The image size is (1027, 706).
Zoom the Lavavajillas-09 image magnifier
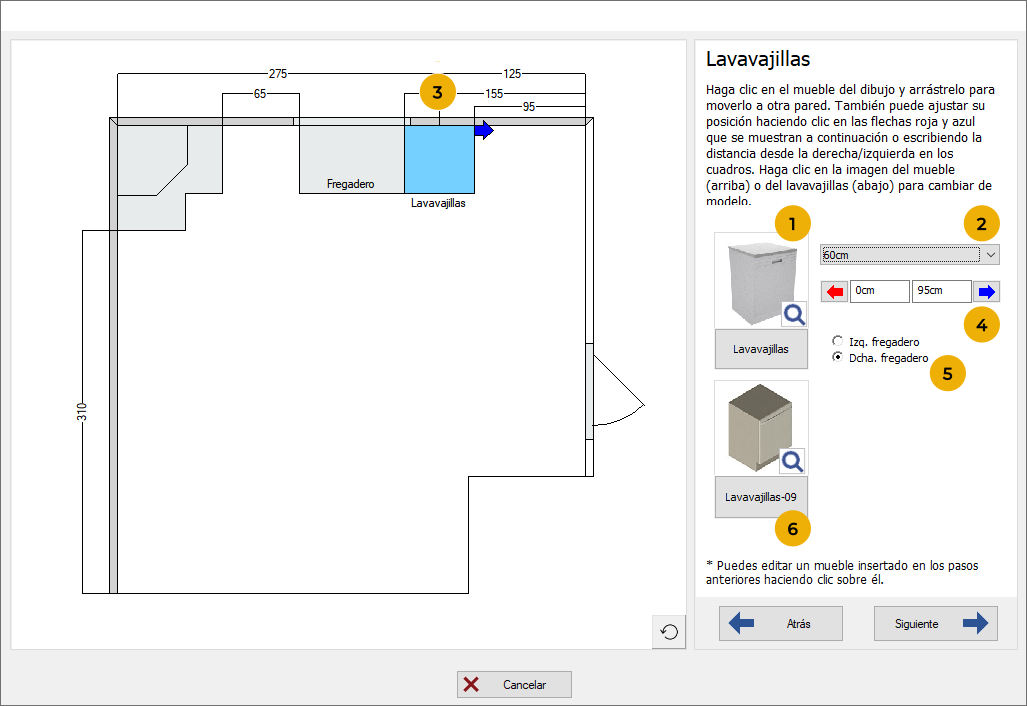coord(793,461)
